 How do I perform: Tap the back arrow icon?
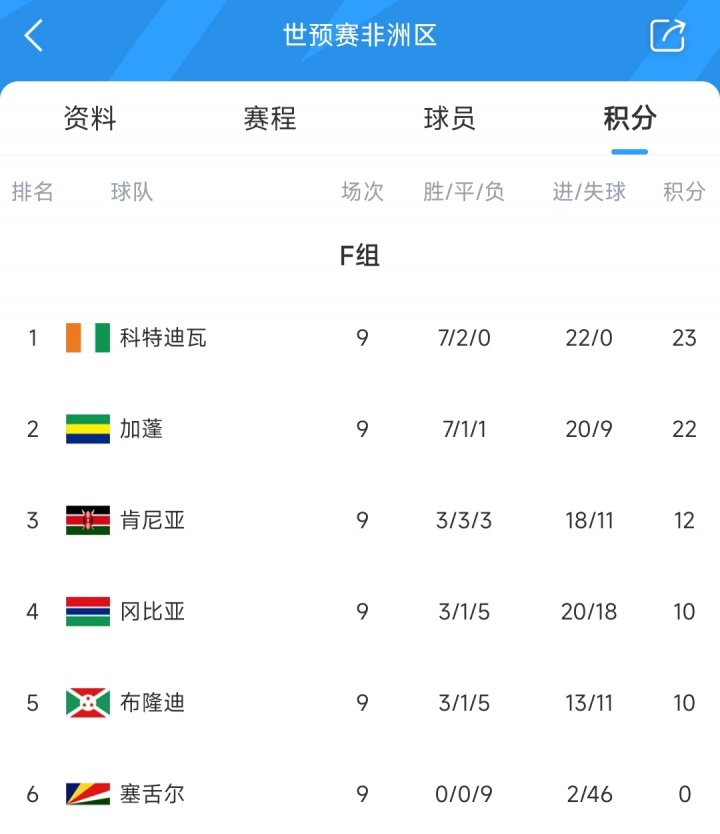34,36
